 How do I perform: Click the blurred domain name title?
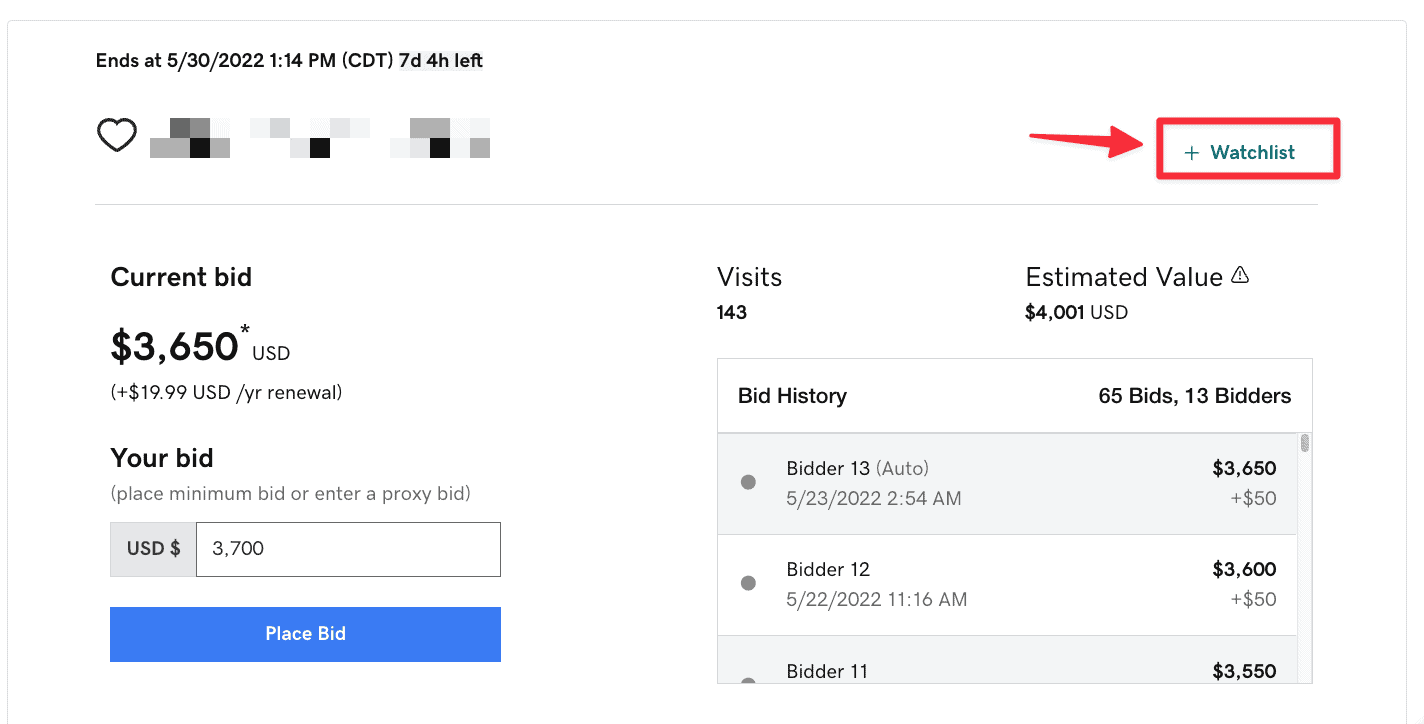[320, 138]
